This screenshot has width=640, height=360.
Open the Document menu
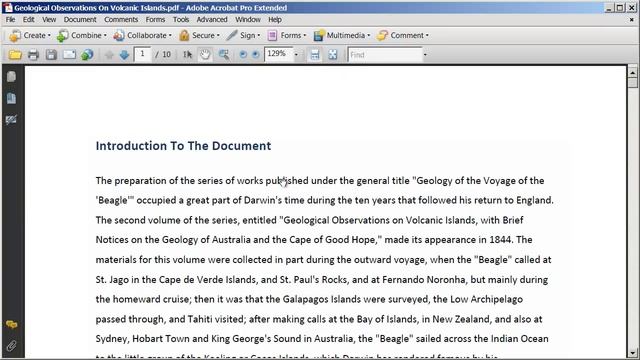(x=80, y=20)
